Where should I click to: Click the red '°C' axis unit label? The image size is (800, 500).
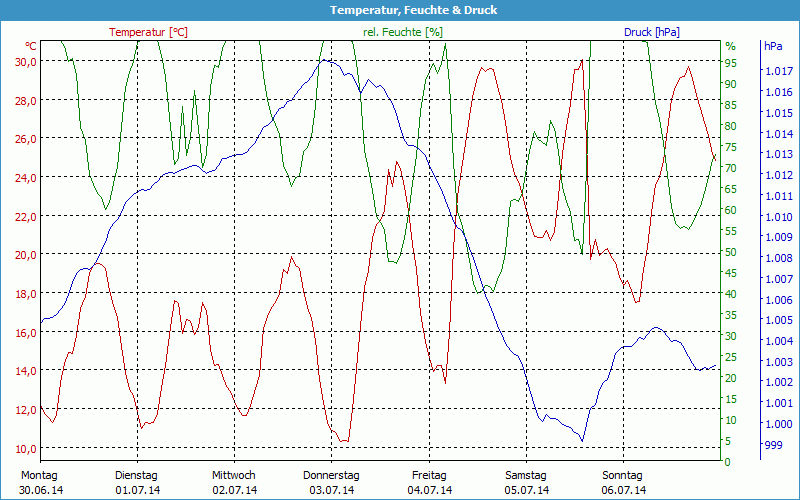coord(31,46)
